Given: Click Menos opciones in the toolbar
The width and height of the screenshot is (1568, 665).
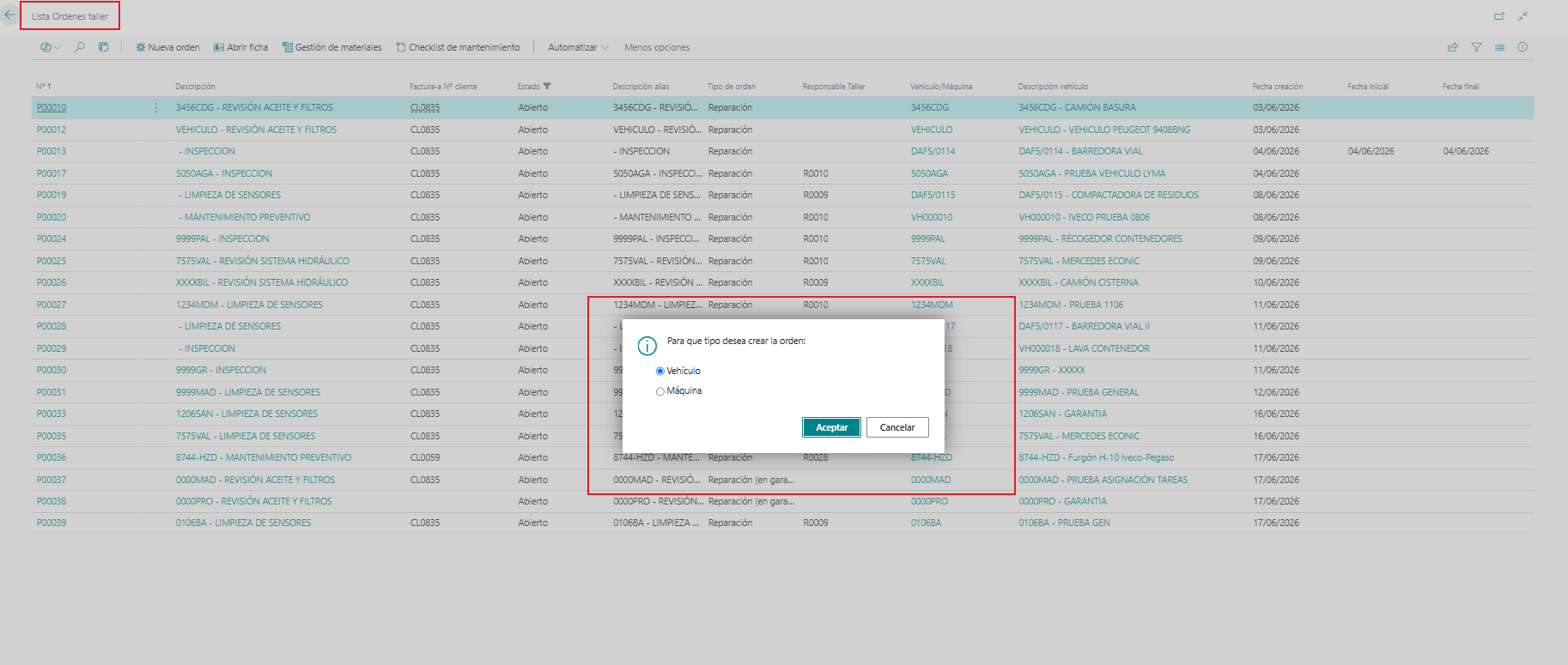Looking at the screenshot, I should [657, 47].
